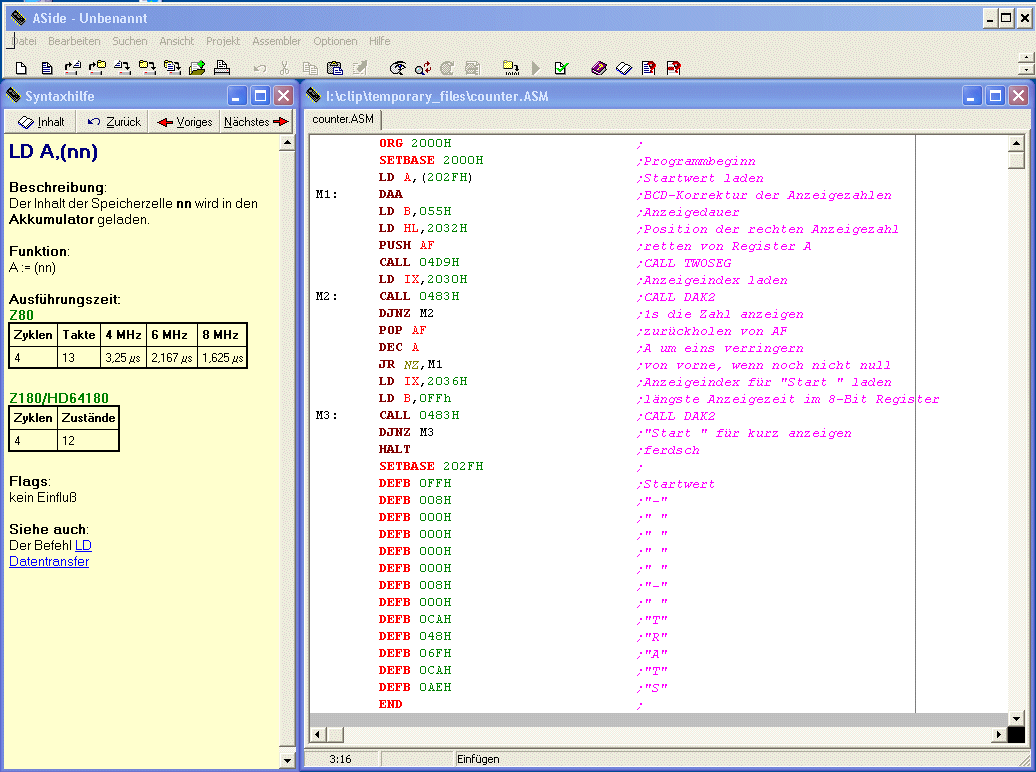Go to previous topic with Voriges button
1036x772 pixels.
tap(185, 122)
